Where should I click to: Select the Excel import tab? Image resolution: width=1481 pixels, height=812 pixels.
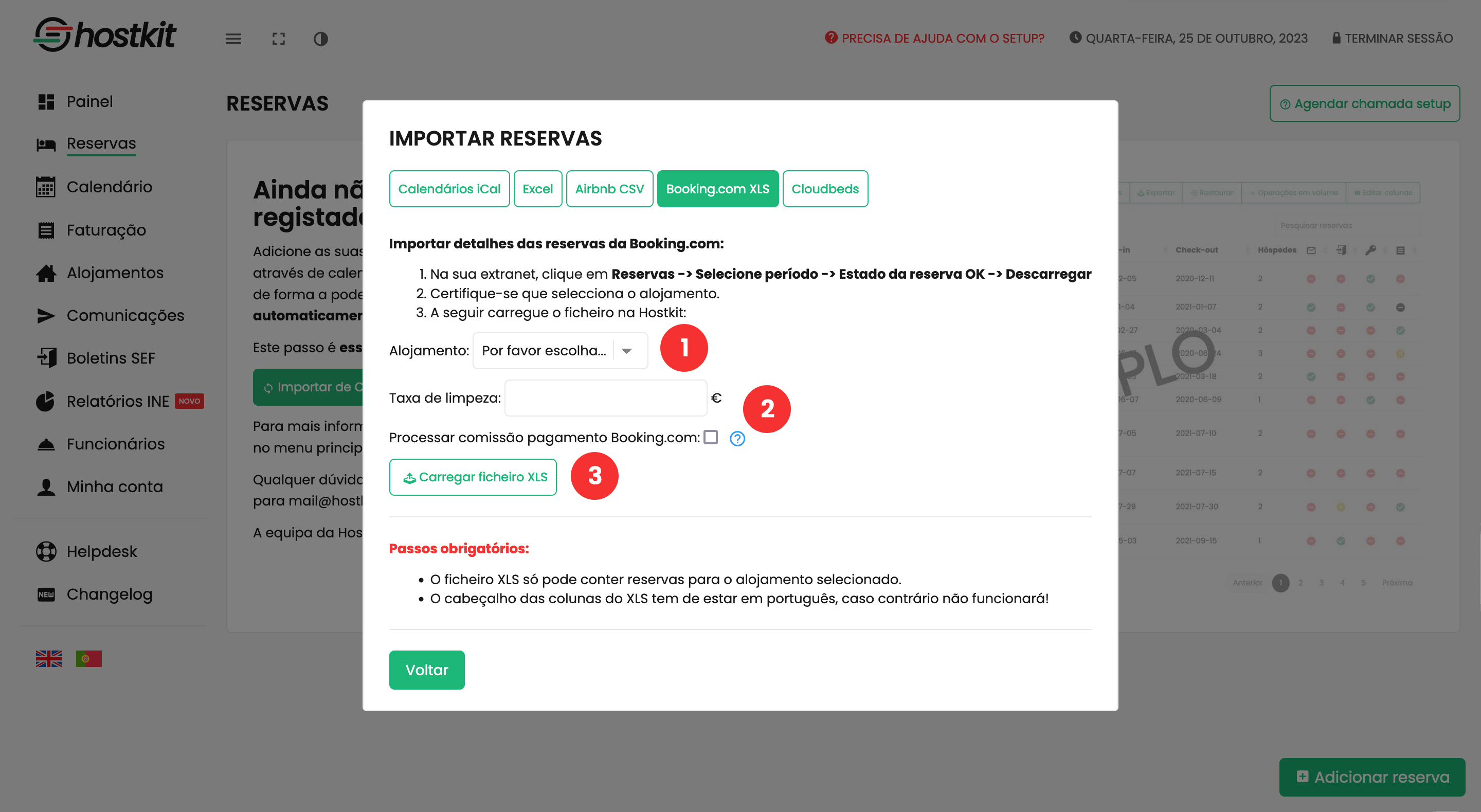coord(537,189)
